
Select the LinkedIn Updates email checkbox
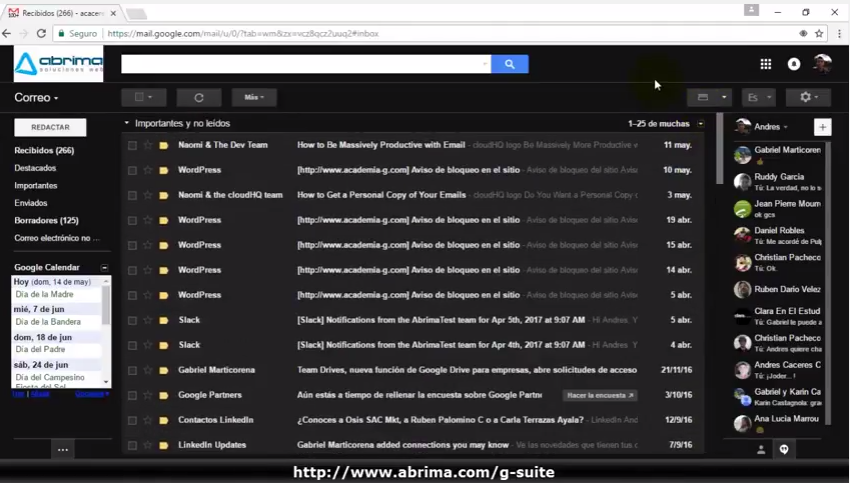pos(132,445)
